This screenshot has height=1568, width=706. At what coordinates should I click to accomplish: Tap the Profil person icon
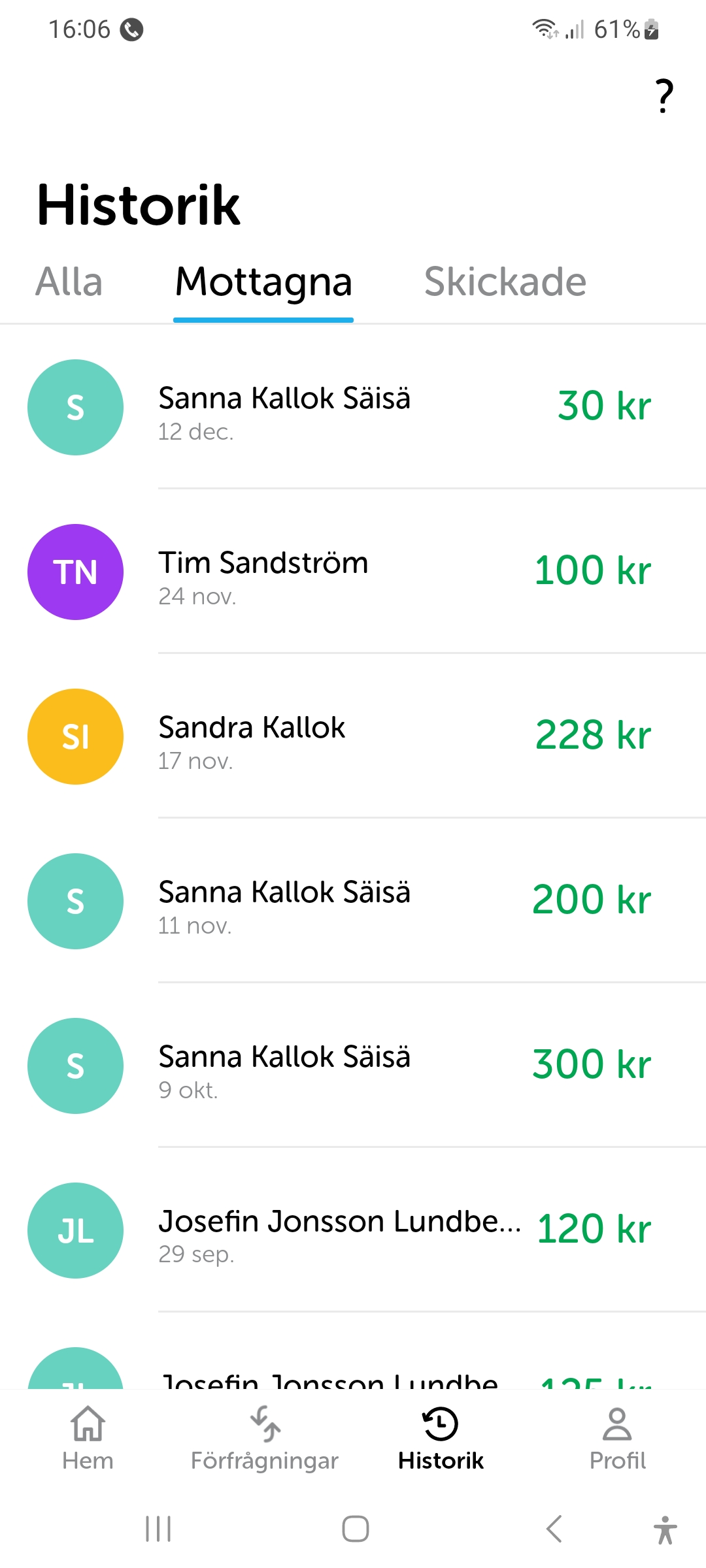click(x=617, y=1424)
